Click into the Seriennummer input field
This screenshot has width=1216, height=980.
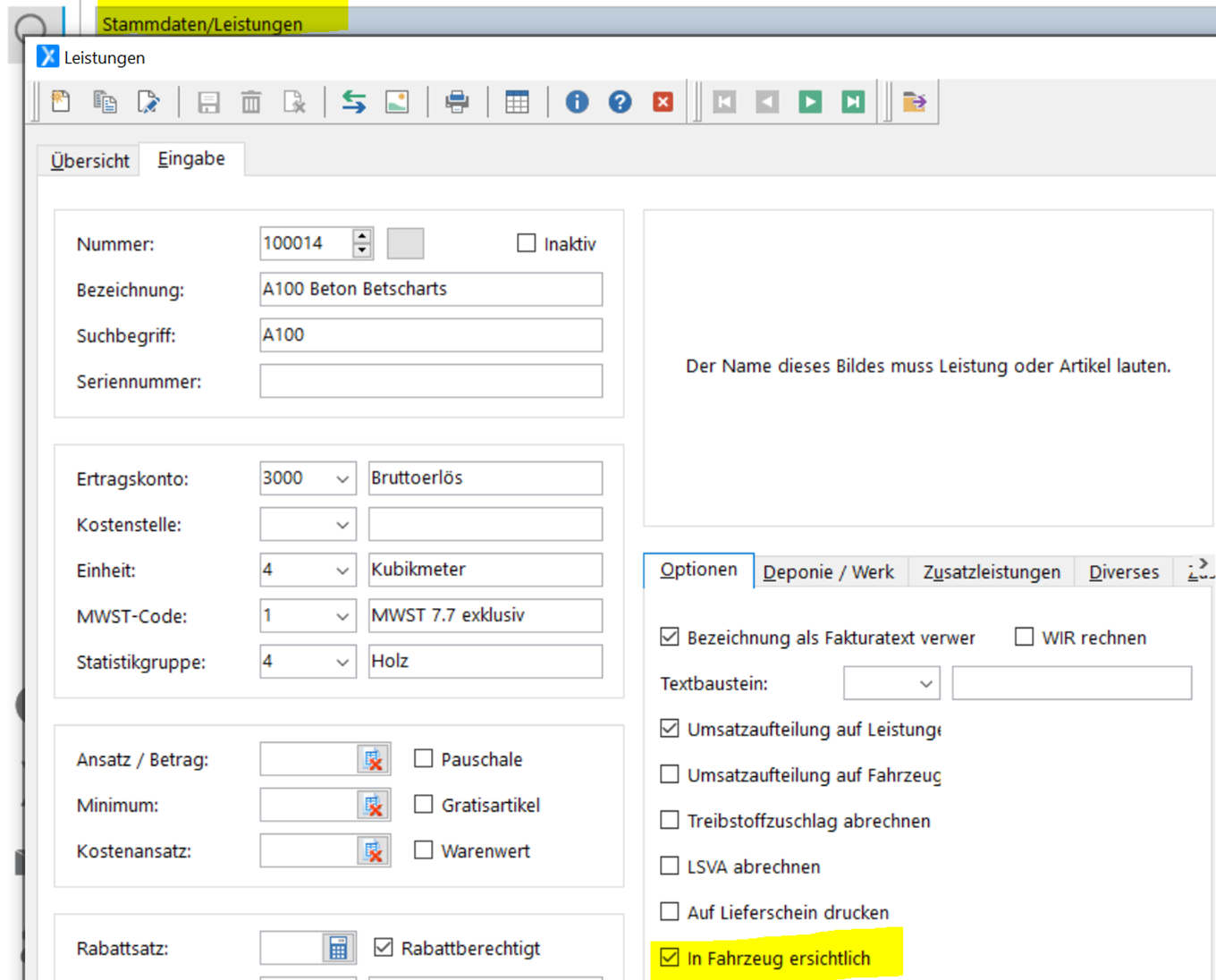click(x=430, y=381)
